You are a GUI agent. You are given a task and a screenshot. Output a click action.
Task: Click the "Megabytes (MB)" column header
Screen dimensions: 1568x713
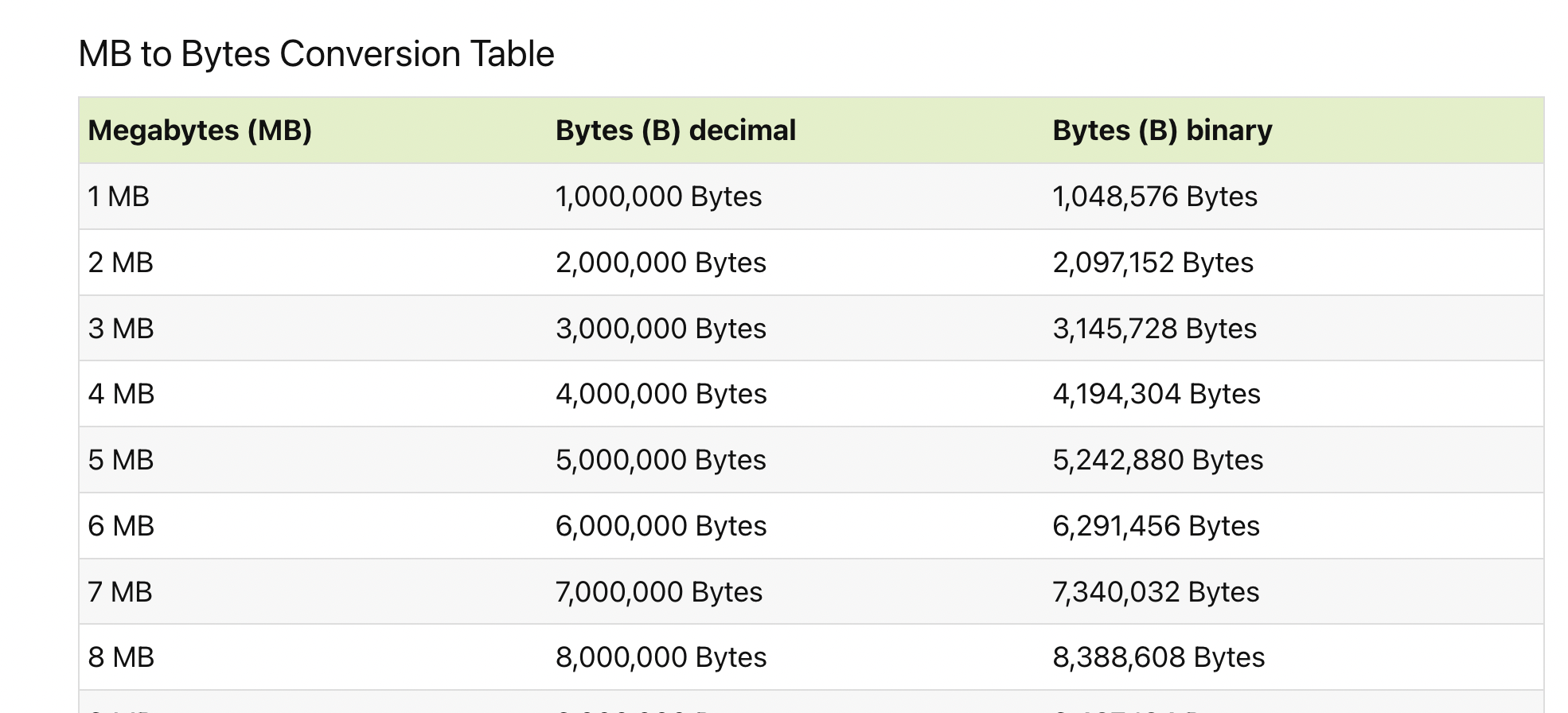click(200, 131)
